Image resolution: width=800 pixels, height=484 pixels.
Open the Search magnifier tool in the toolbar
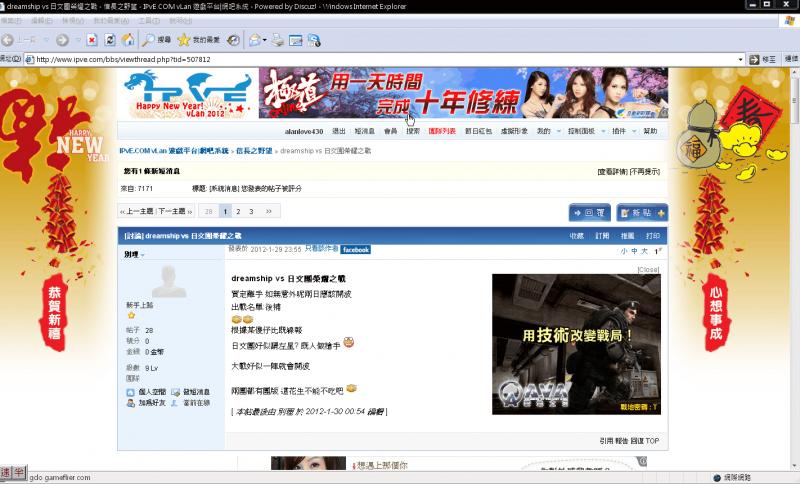pyautogui.click(x=157, y=40)
